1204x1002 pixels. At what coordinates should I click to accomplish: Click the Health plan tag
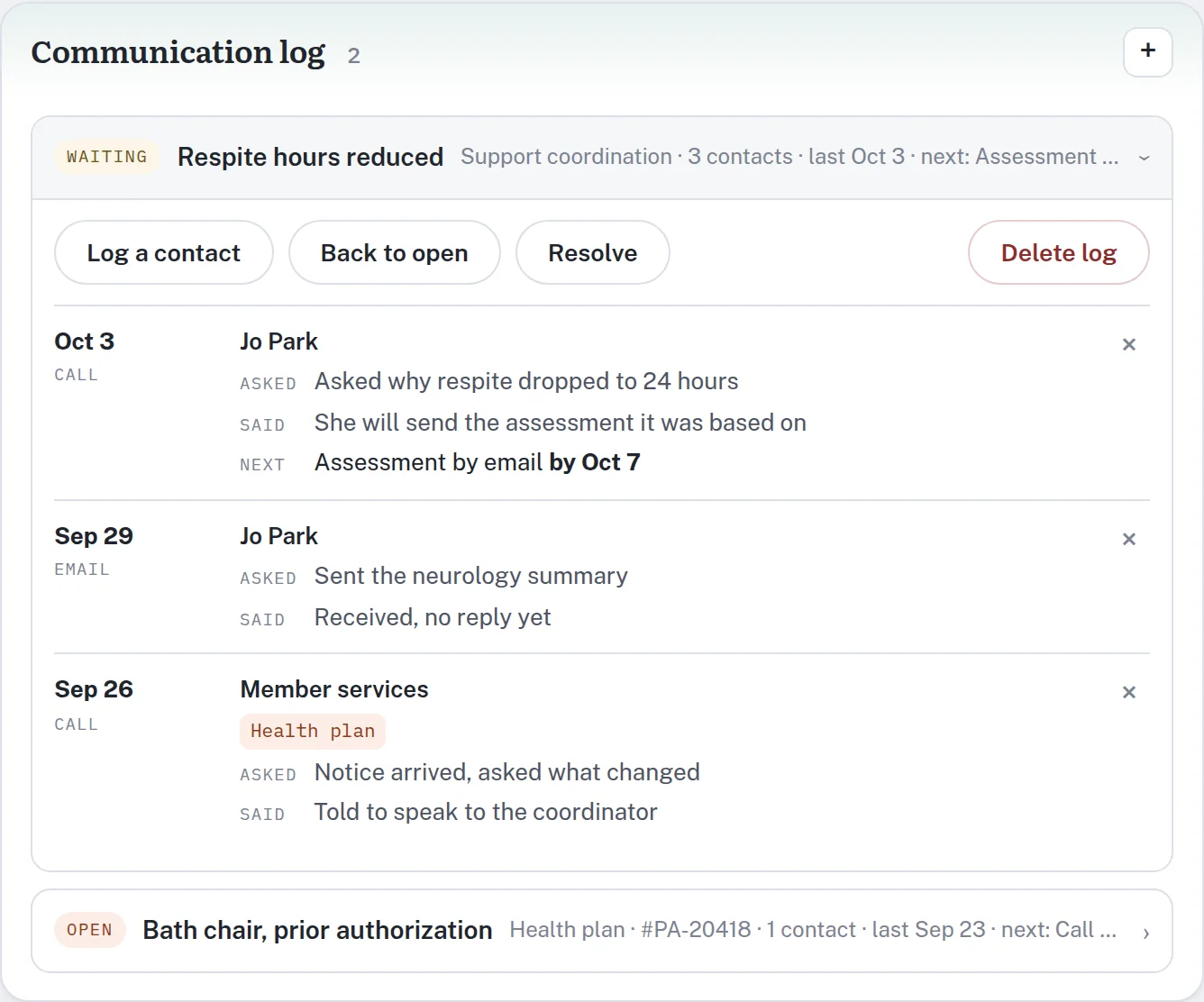(x=313, y=731)
